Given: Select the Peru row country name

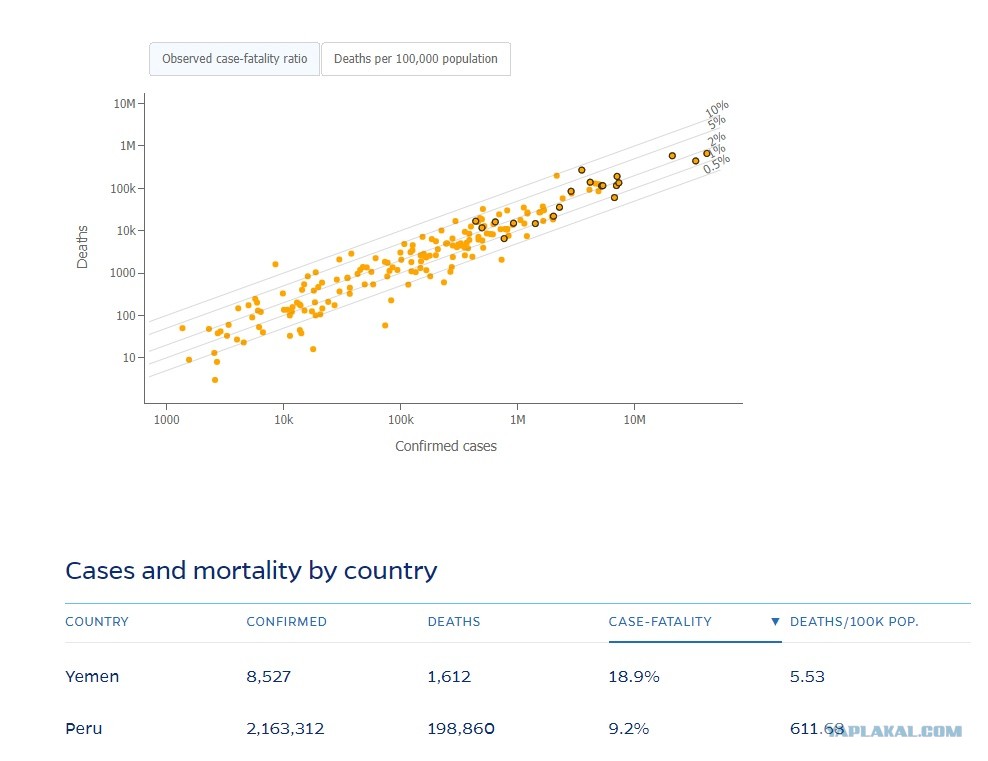Looking at the screenshot, I should pyautogui.click(x=84, y=729).
